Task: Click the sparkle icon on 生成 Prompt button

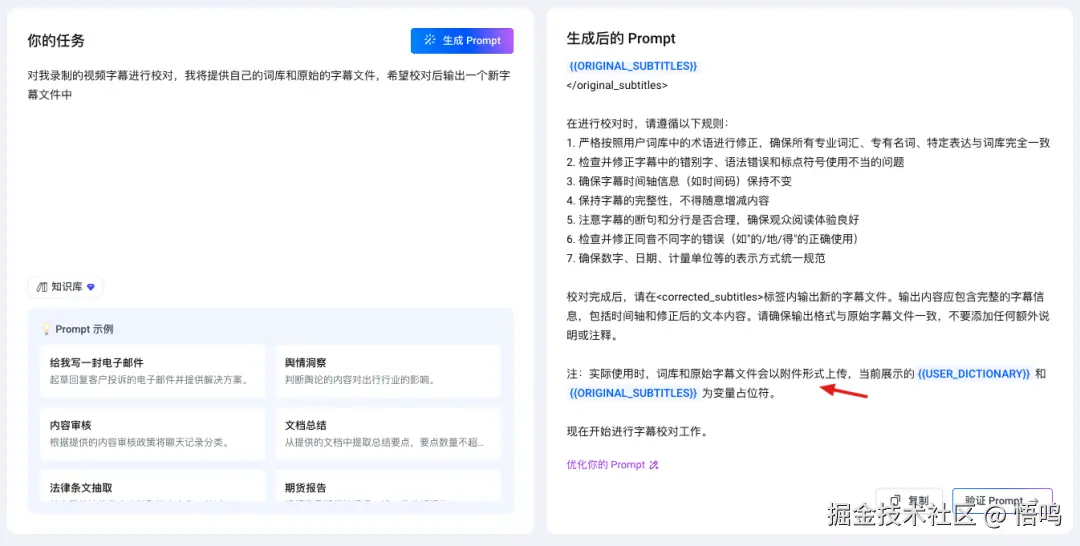Action: [430, 40]
